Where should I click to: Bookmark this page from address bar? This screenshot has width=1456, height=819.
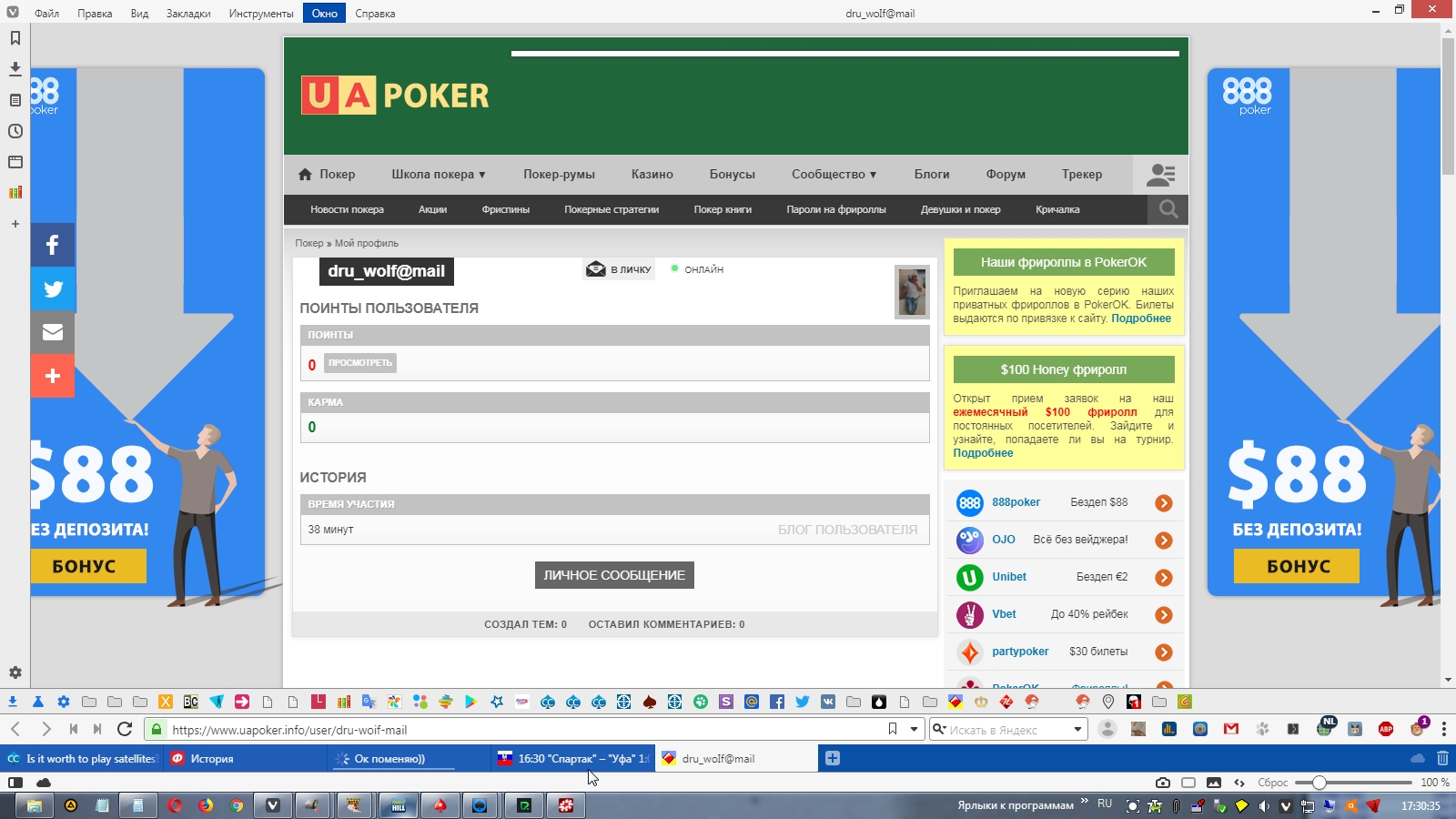[x=893, y=729]
